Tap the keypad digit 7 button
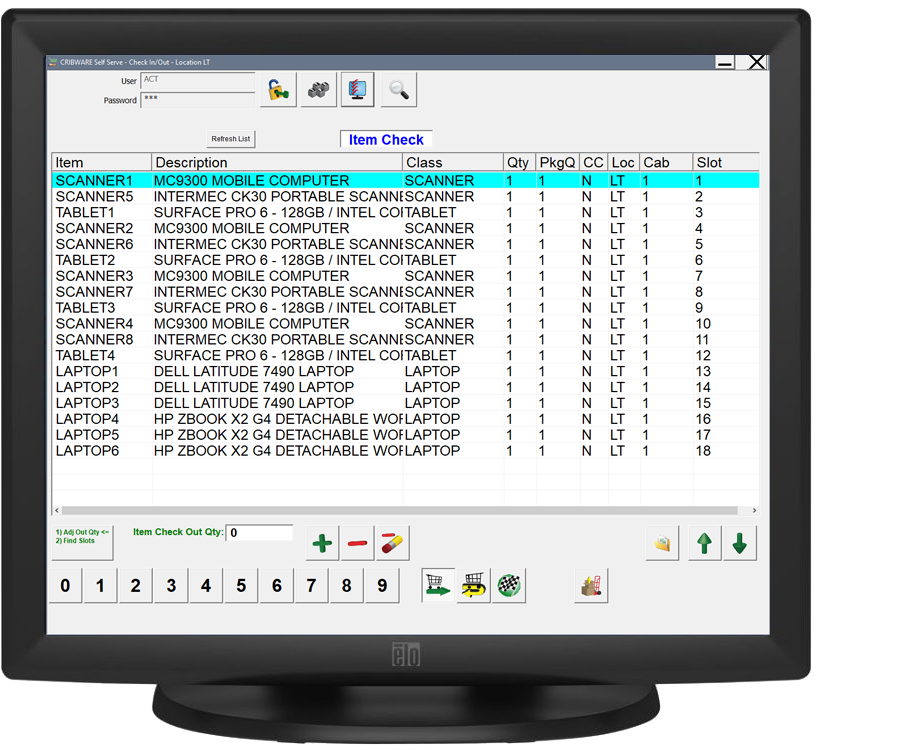Image resolution: width=900 pixels, height=750 pixels. pos(312,585)
